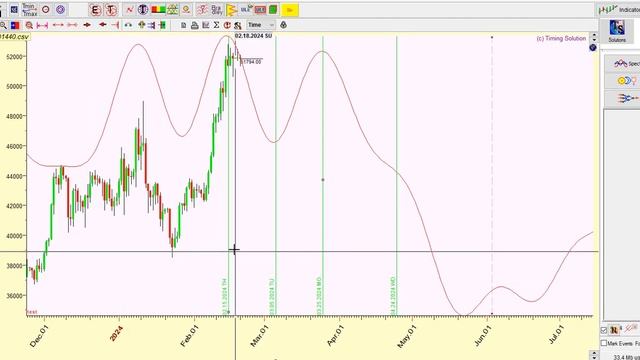
Task: Click the yellow highlighted toolbar button
Action: tap(290, 10)
